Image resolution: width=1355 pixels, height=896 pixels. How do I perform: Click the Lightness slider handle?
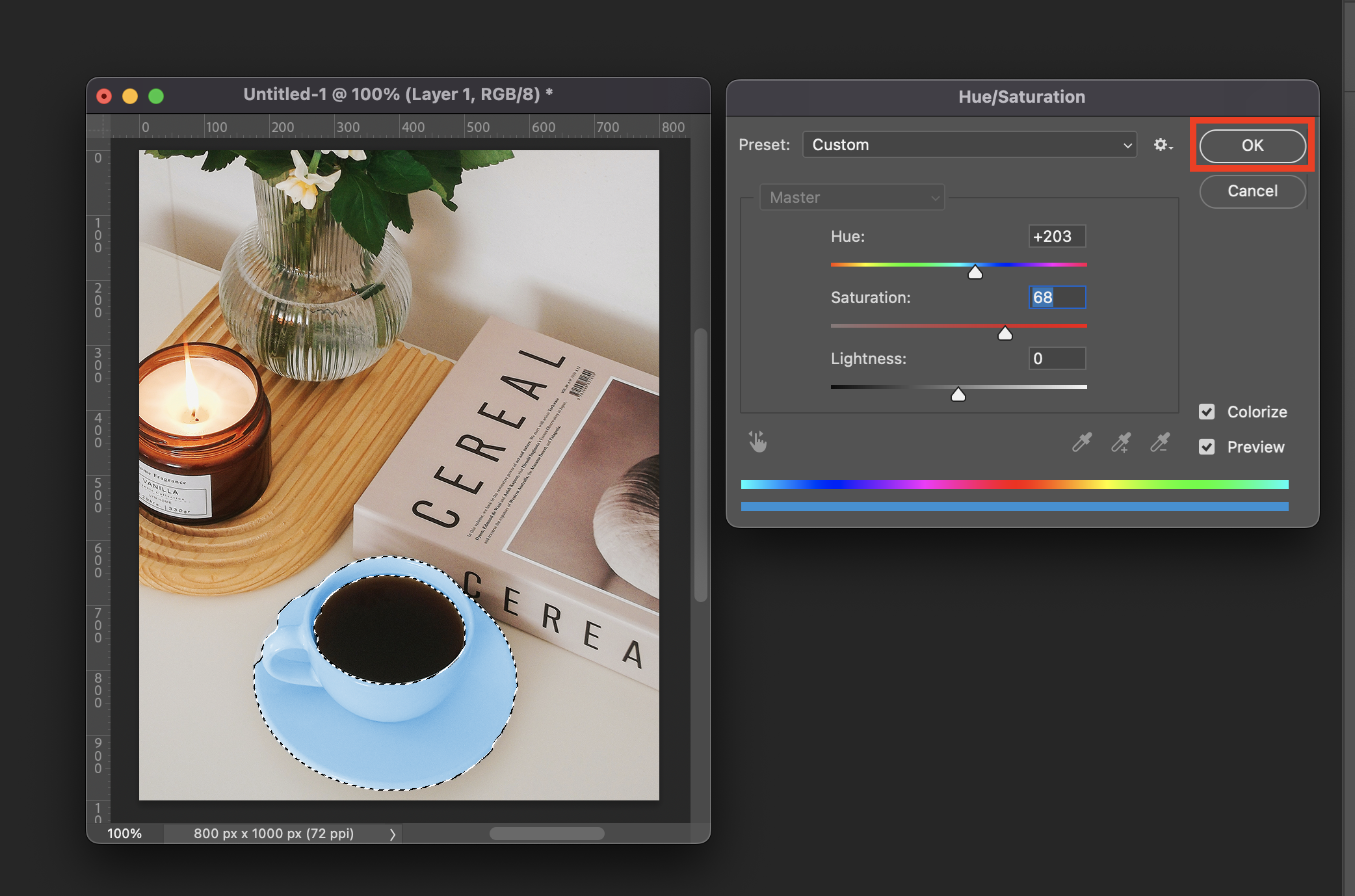(958, 395)
